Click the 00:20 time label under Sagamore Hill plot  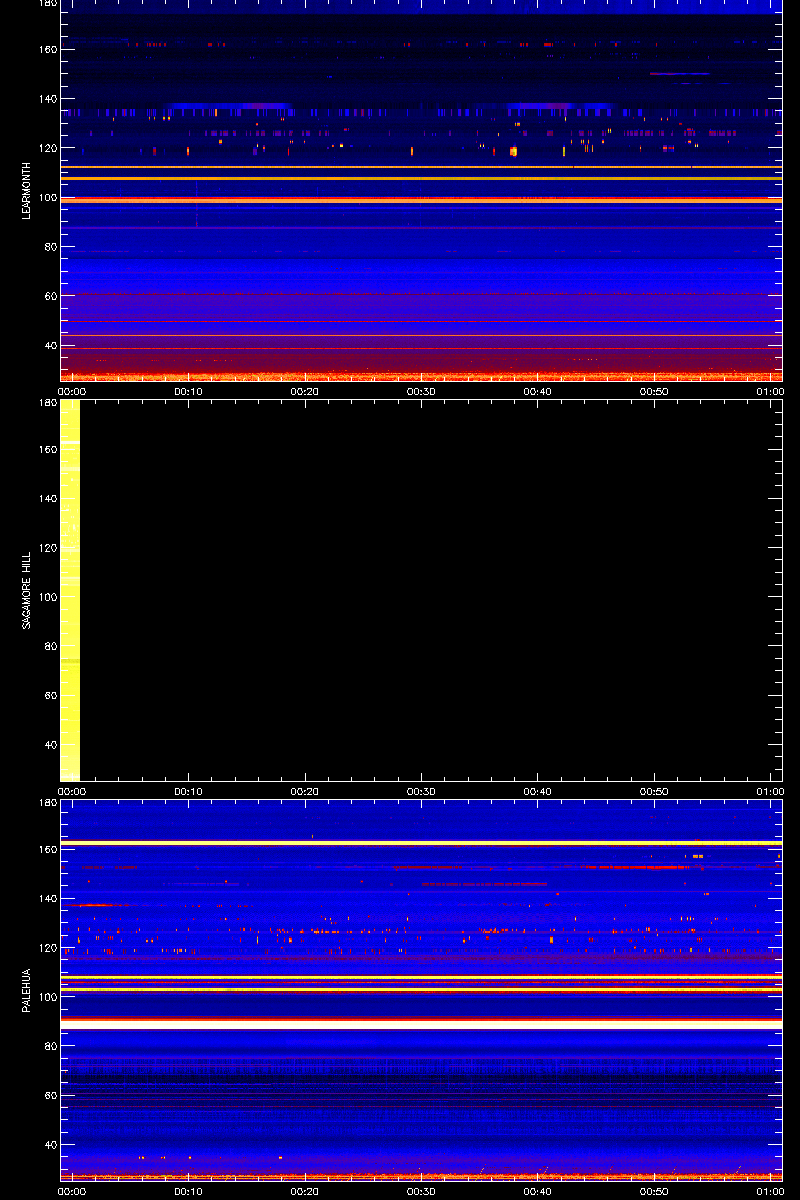(304, 791)
